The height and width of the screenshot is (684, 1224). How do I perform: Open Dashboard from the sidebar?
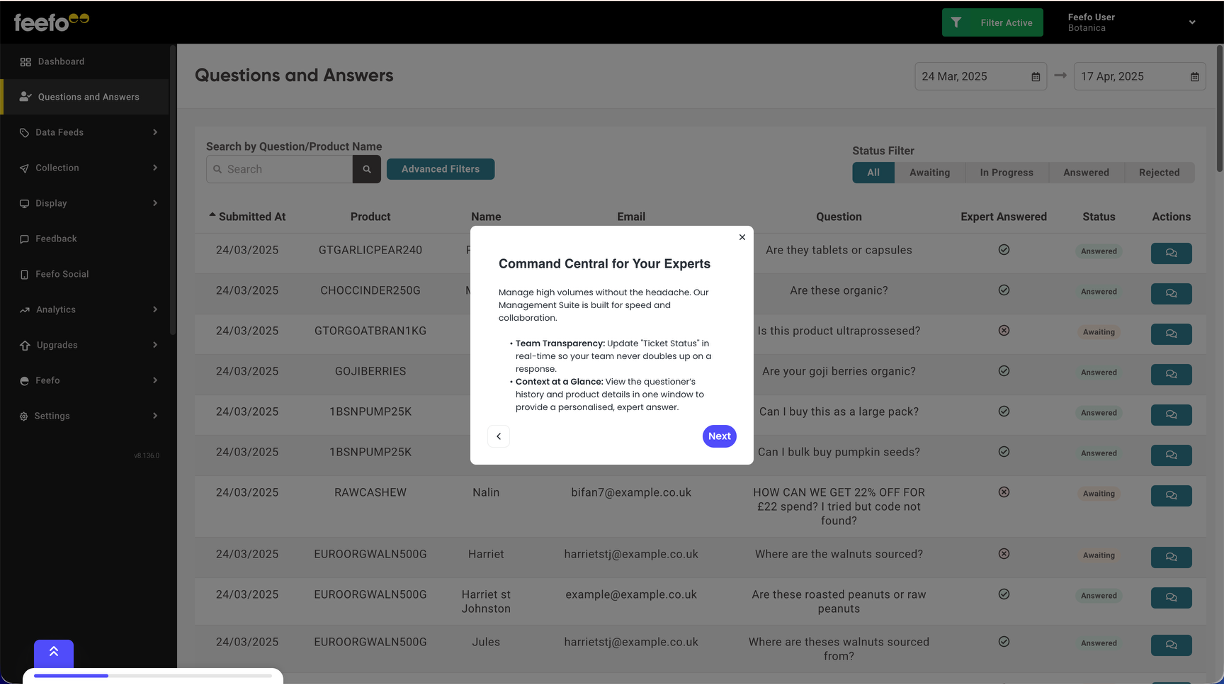click(x=61, y=62)
